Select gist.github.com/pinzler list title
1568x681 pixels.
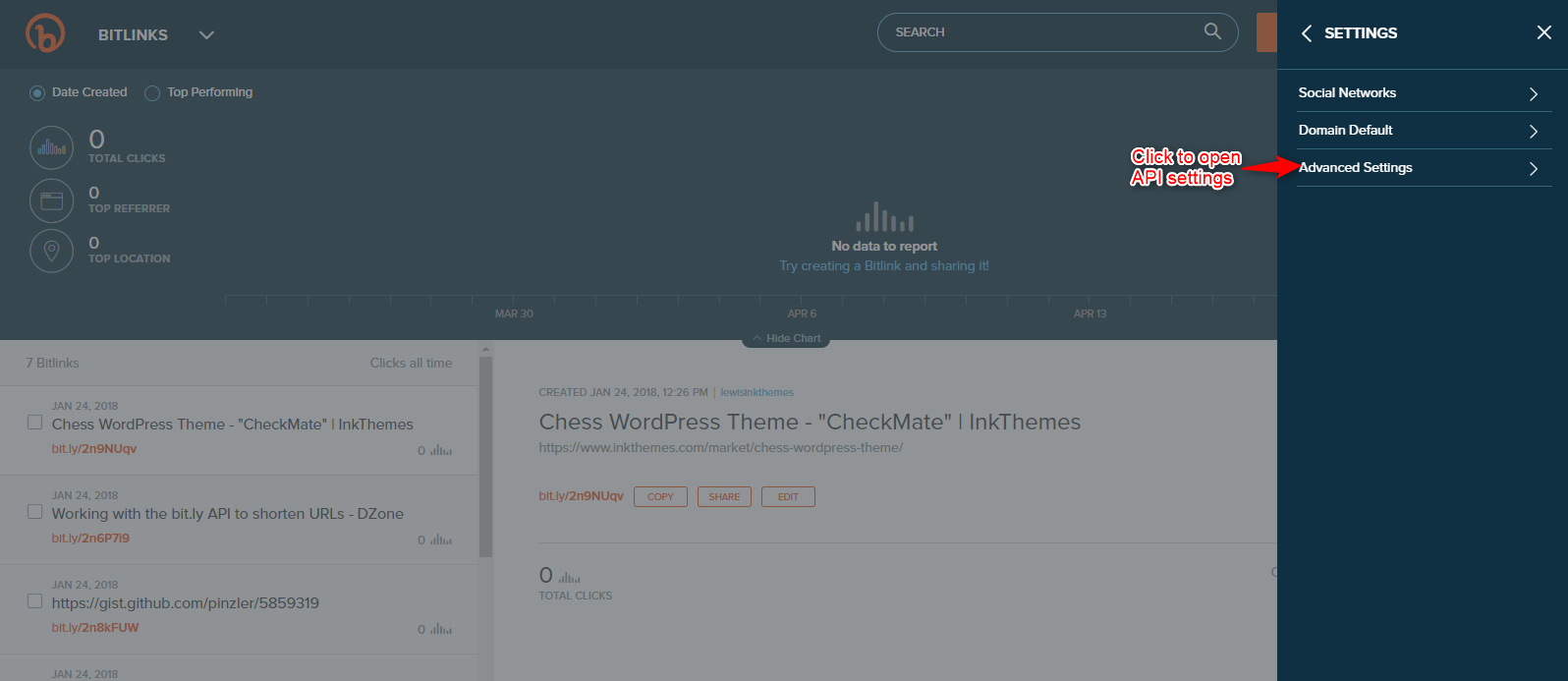(x=186, y=603)
